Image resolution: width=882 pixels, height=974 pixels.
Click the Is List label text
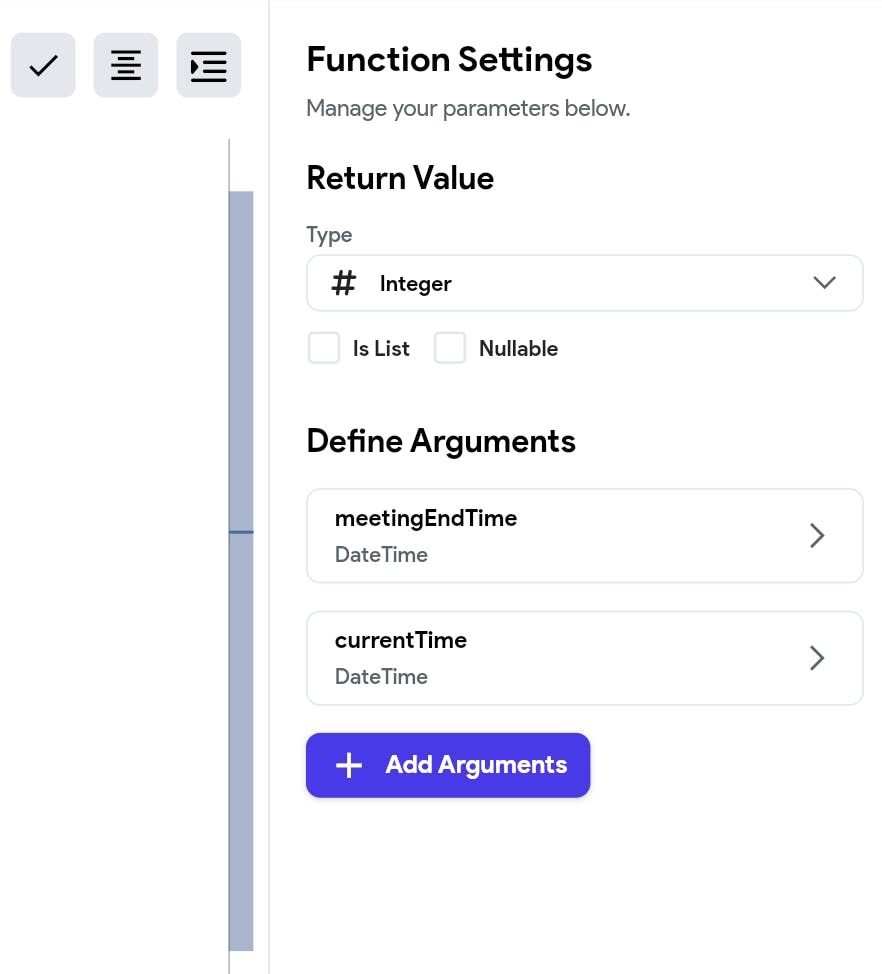click(x=381, y=348)
